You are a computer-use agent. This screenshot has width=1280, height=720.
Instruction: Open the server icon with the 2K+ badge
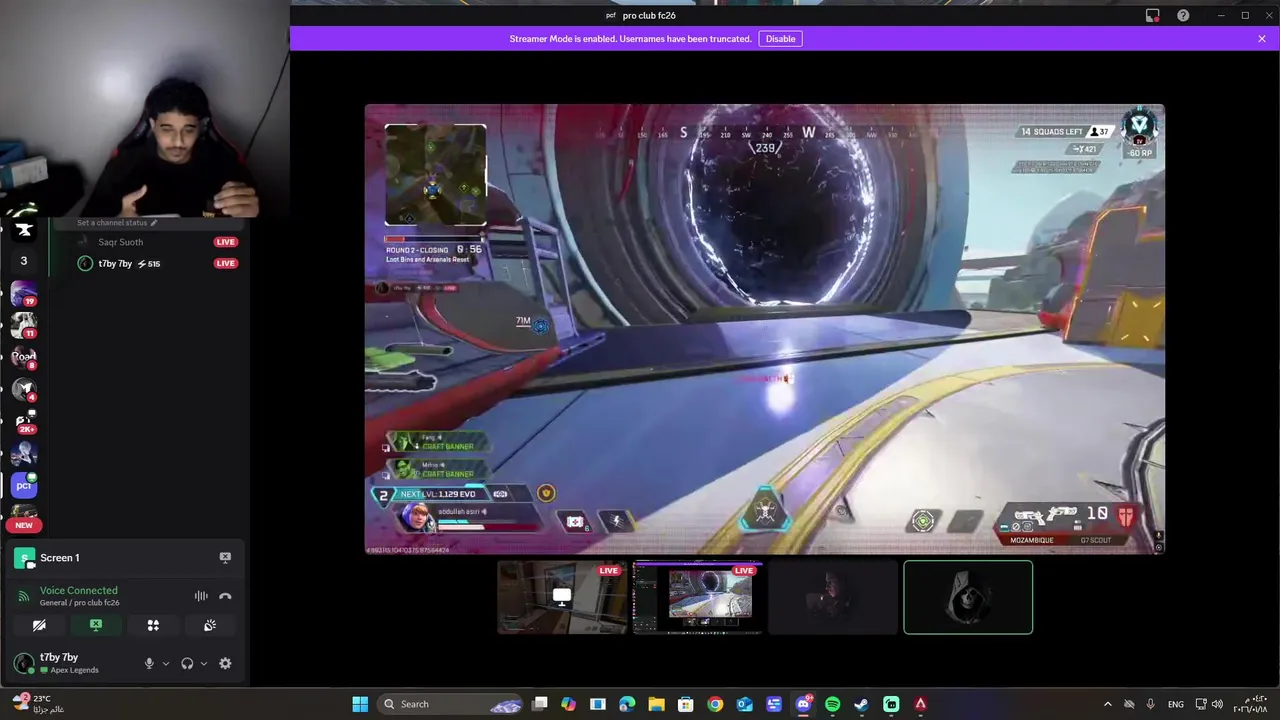tap(24, 421)
